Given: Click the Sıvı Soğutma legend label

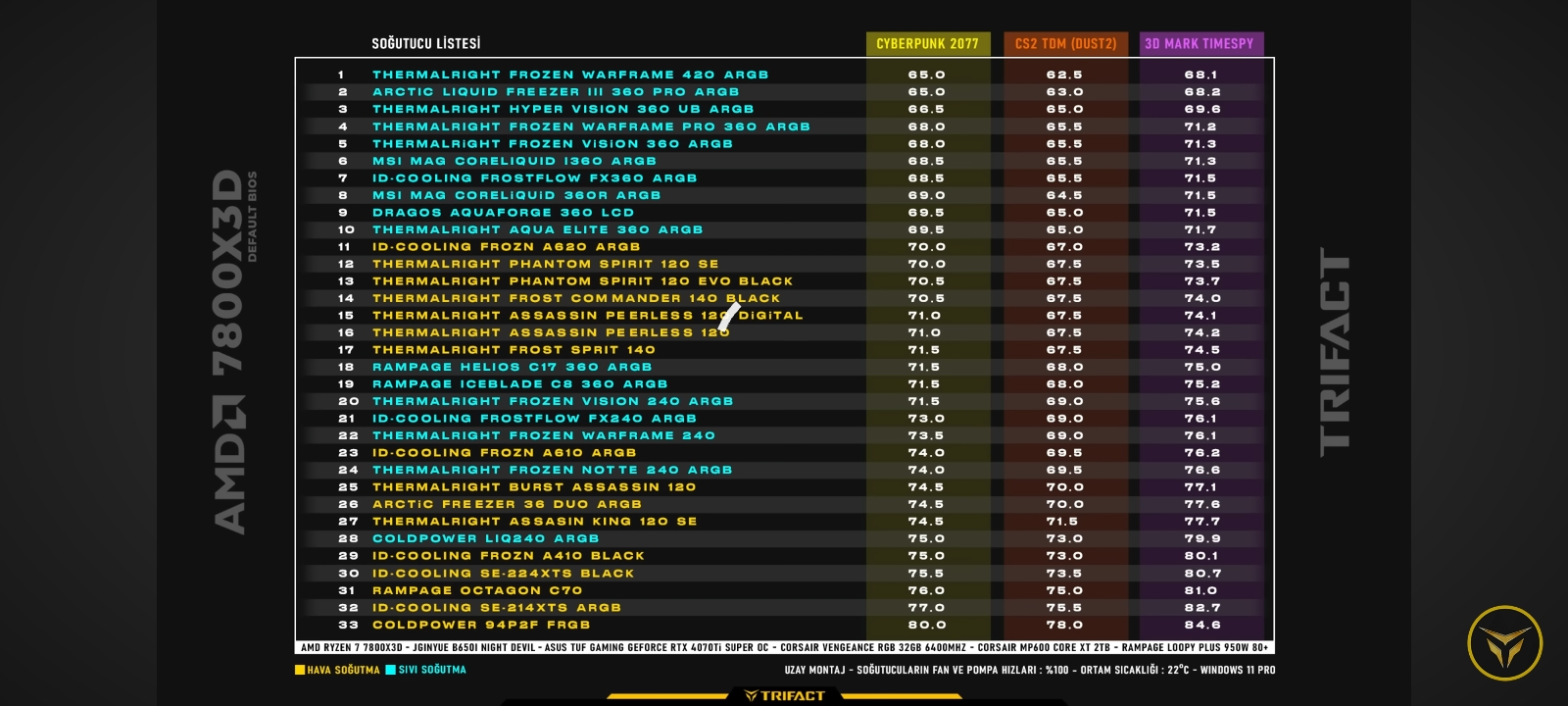Looking at the screenshot, I should [432, 671].
